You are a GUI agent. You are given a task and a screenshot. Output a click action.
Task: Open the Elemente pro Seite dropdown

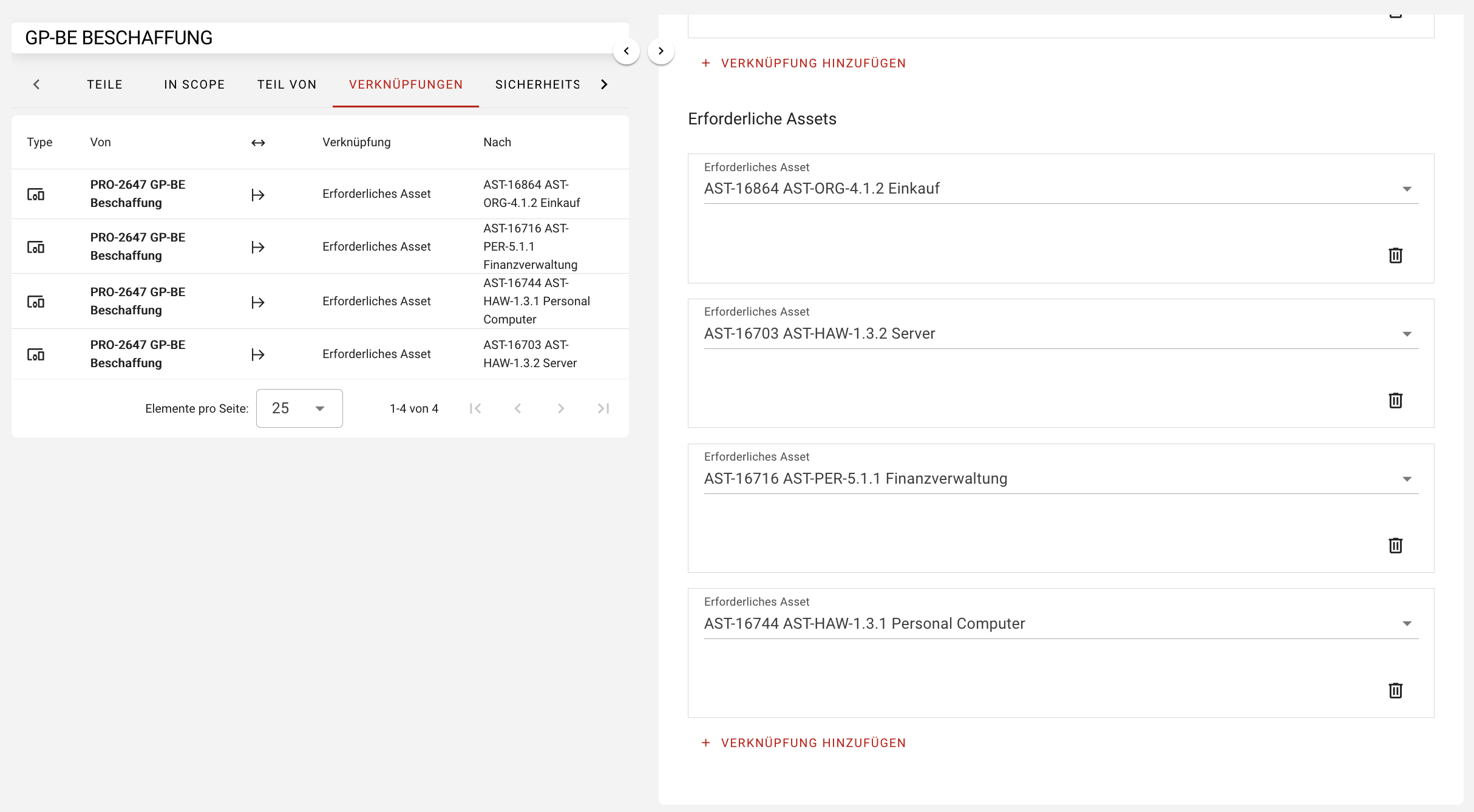[x=299, y=408]
